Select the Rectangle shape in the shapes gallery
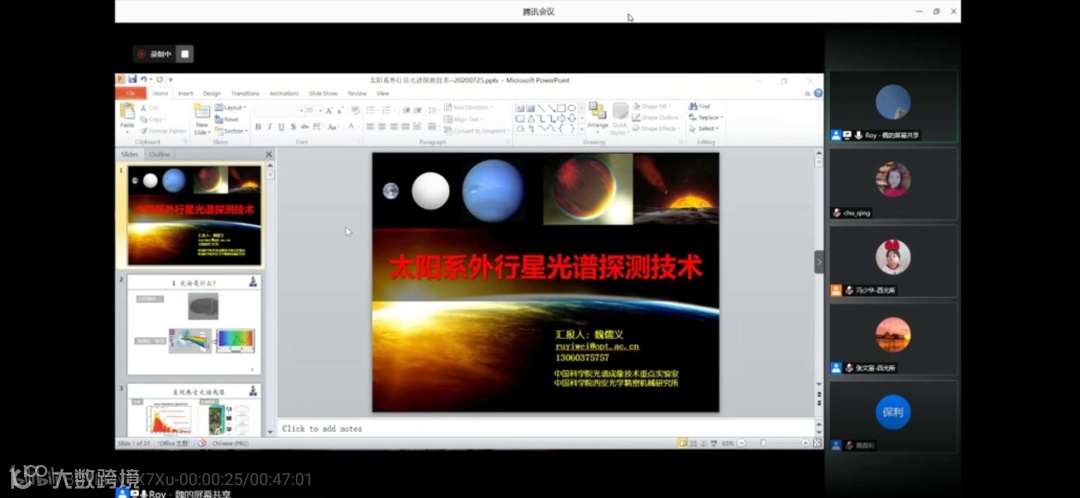1080x498 pixels. pyautogui.click(x=561, y=108)
